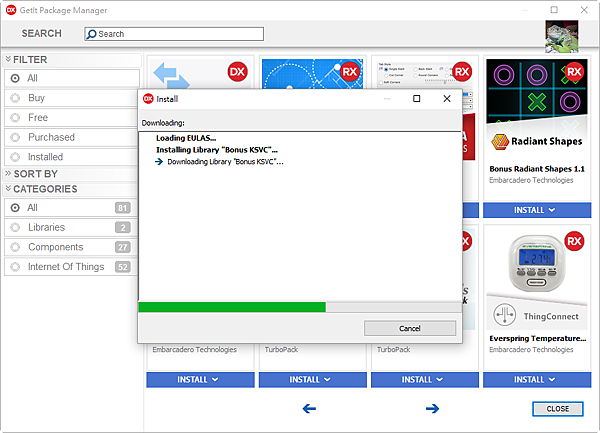Viewport: 600px width, 433px height.
Task: Go to next page with right arrow
Action: tap(432, 409)
